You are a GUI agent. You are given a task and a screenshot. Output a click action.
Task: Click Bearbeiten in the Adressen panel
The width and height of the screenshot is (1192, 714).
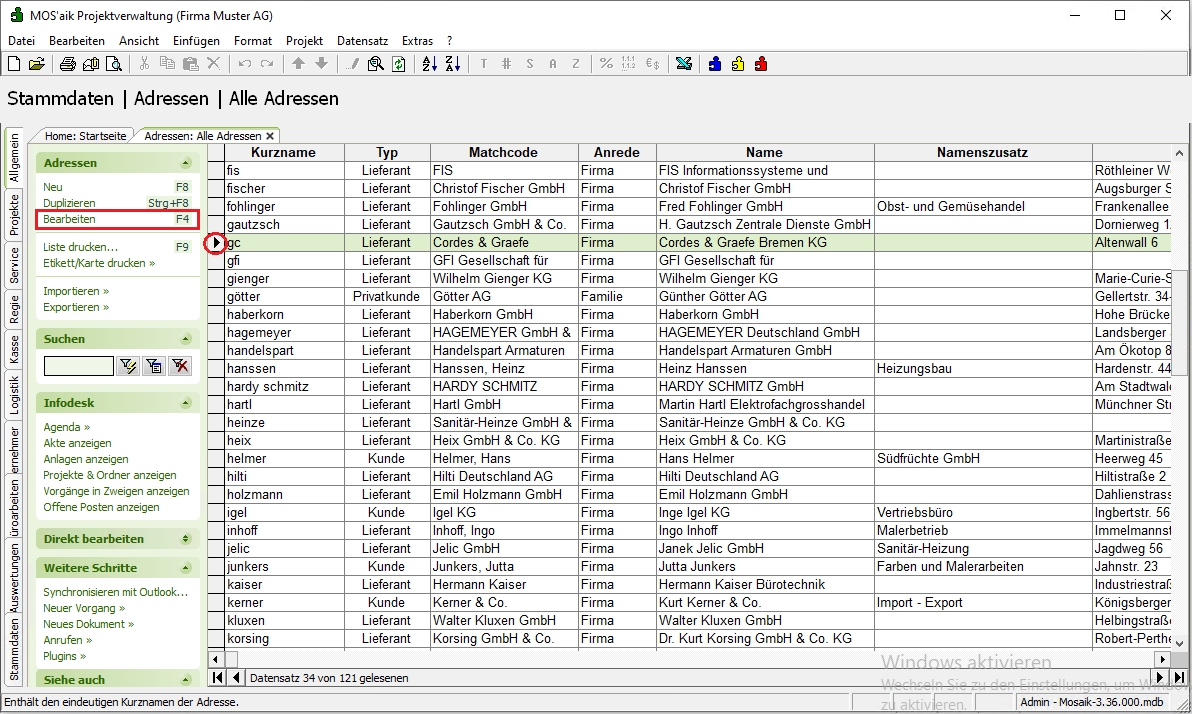tap(70, 219)
